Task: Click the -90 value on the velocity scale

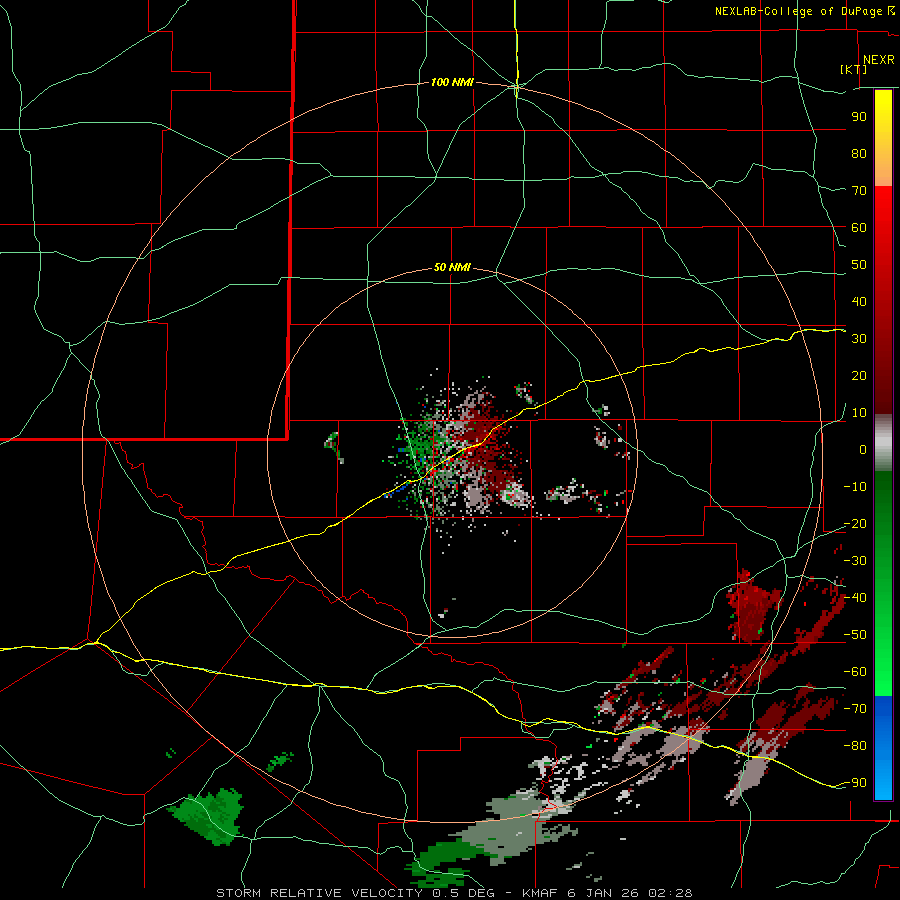Action: [x=855, y=783]
